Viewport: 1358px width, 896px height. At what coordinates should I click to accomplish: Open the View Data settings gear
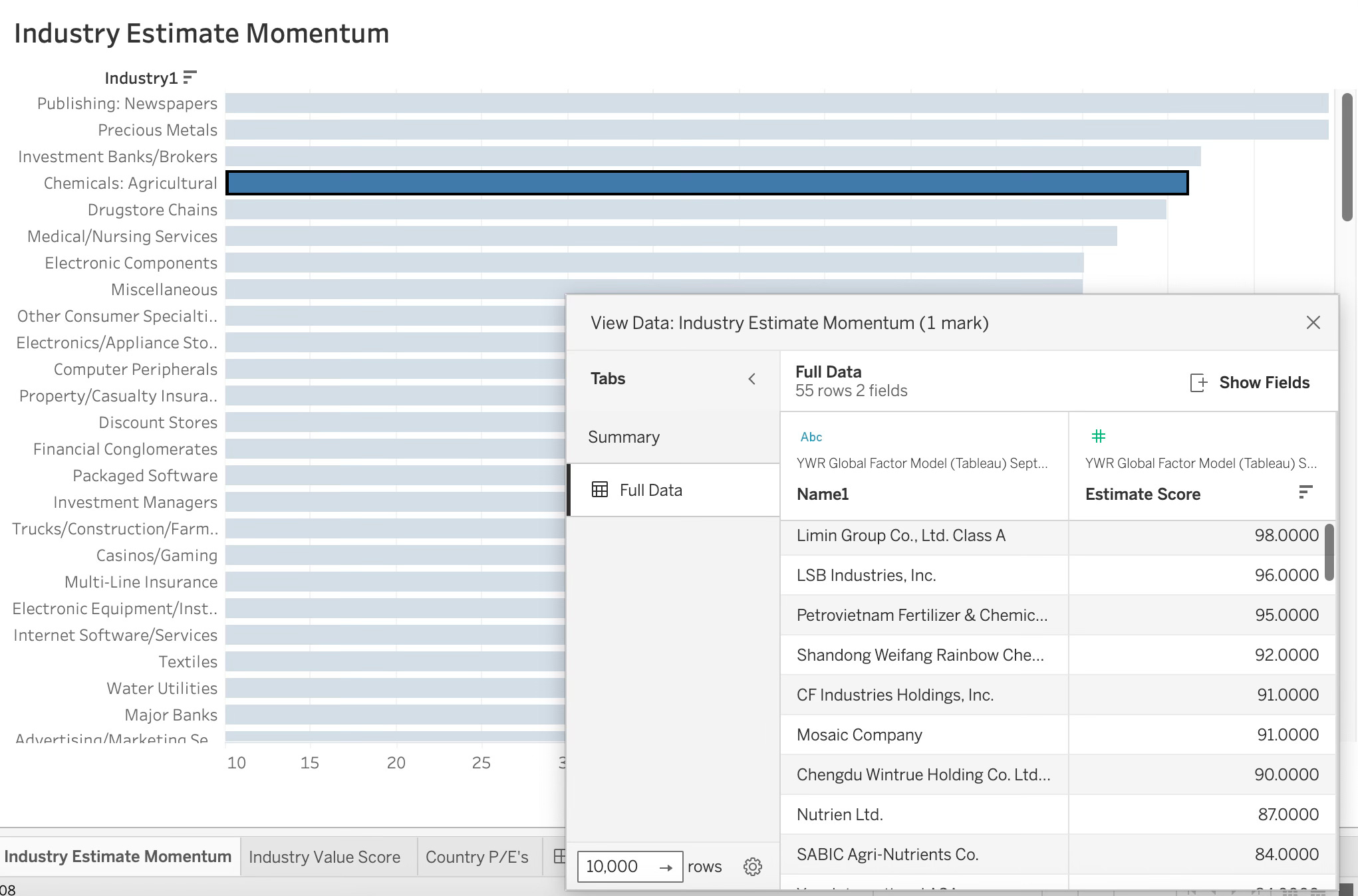click(x=752, y=867)
